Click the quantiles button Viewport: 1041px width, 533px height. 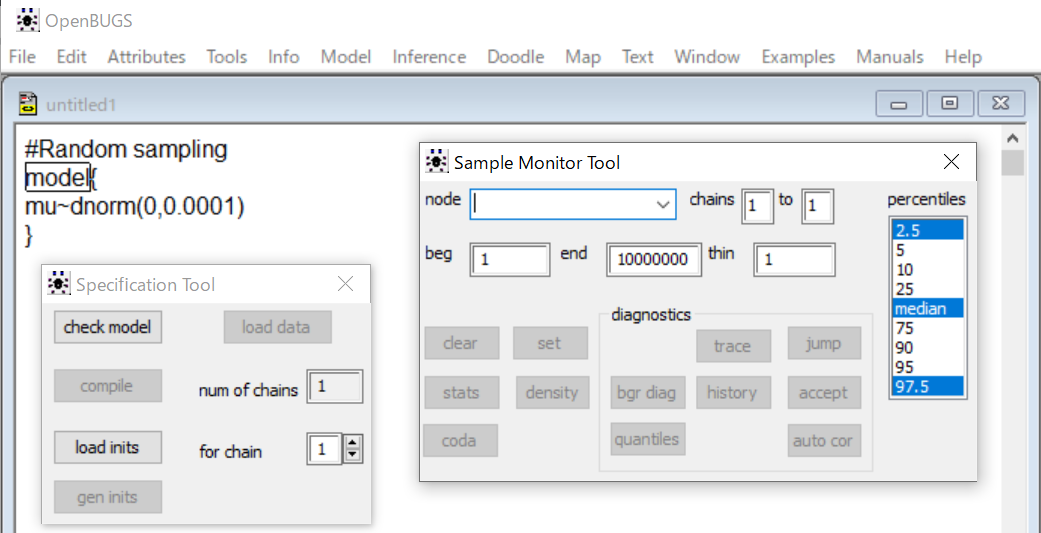pyautogui.click(x=648, y=439)
